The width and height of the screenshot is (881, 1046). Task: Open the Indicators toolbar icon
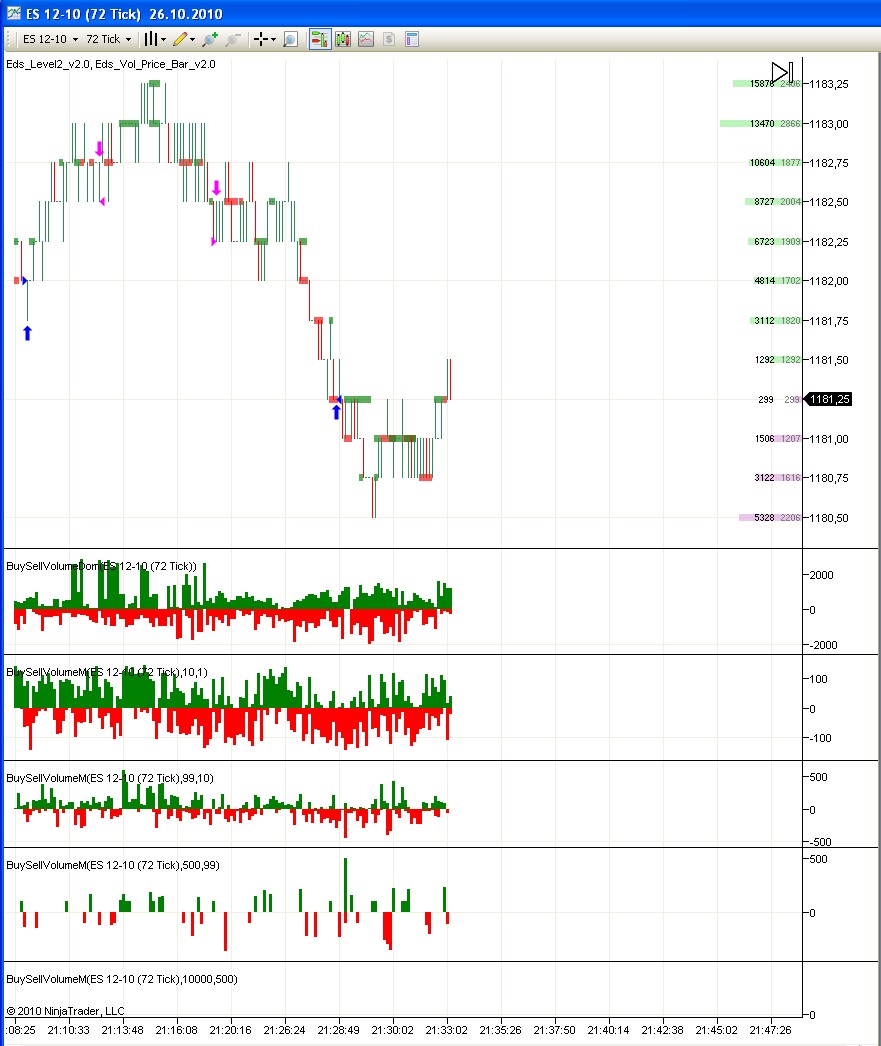point(366,39)
